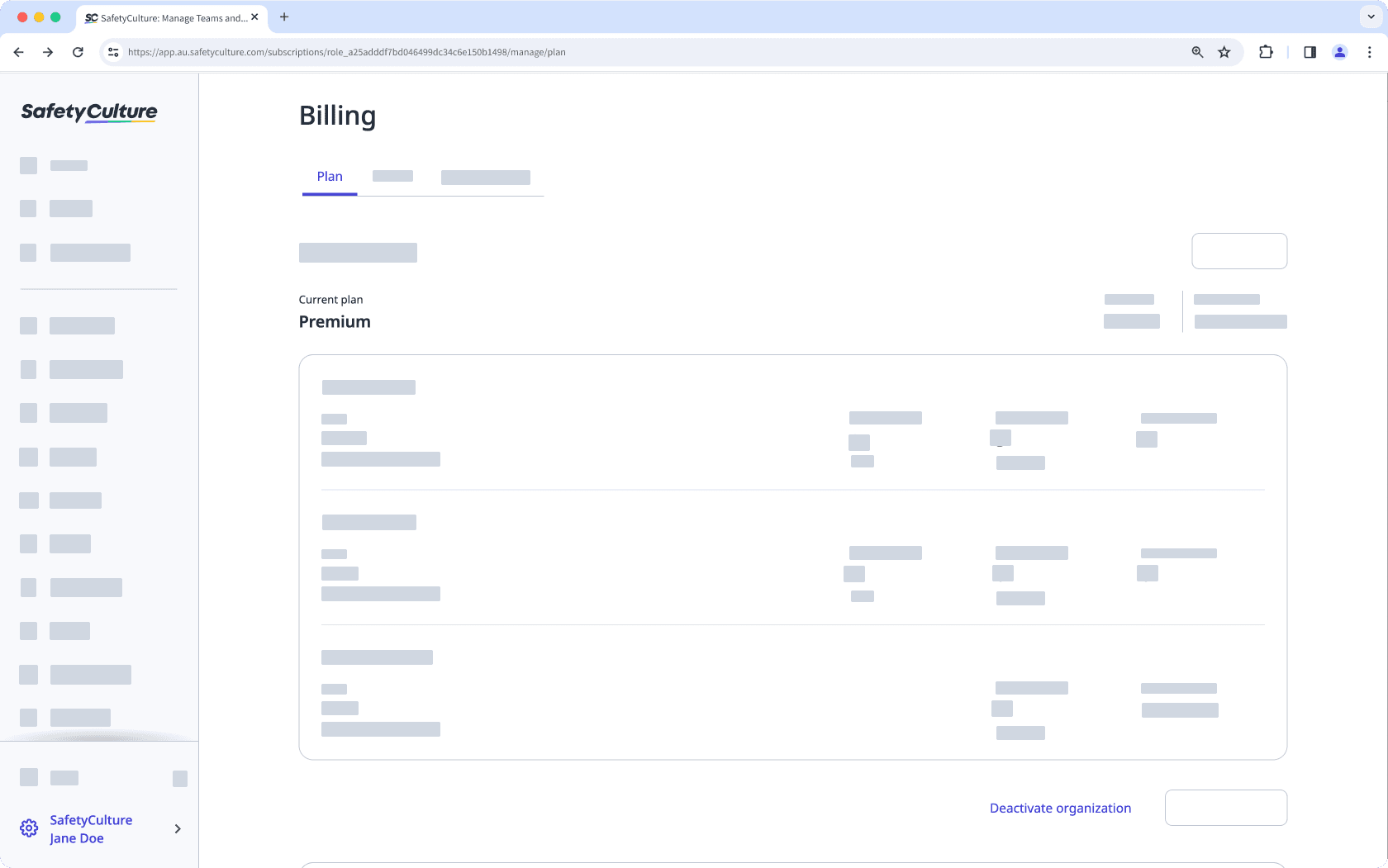Bookmark this page using the star icon

1224,52
